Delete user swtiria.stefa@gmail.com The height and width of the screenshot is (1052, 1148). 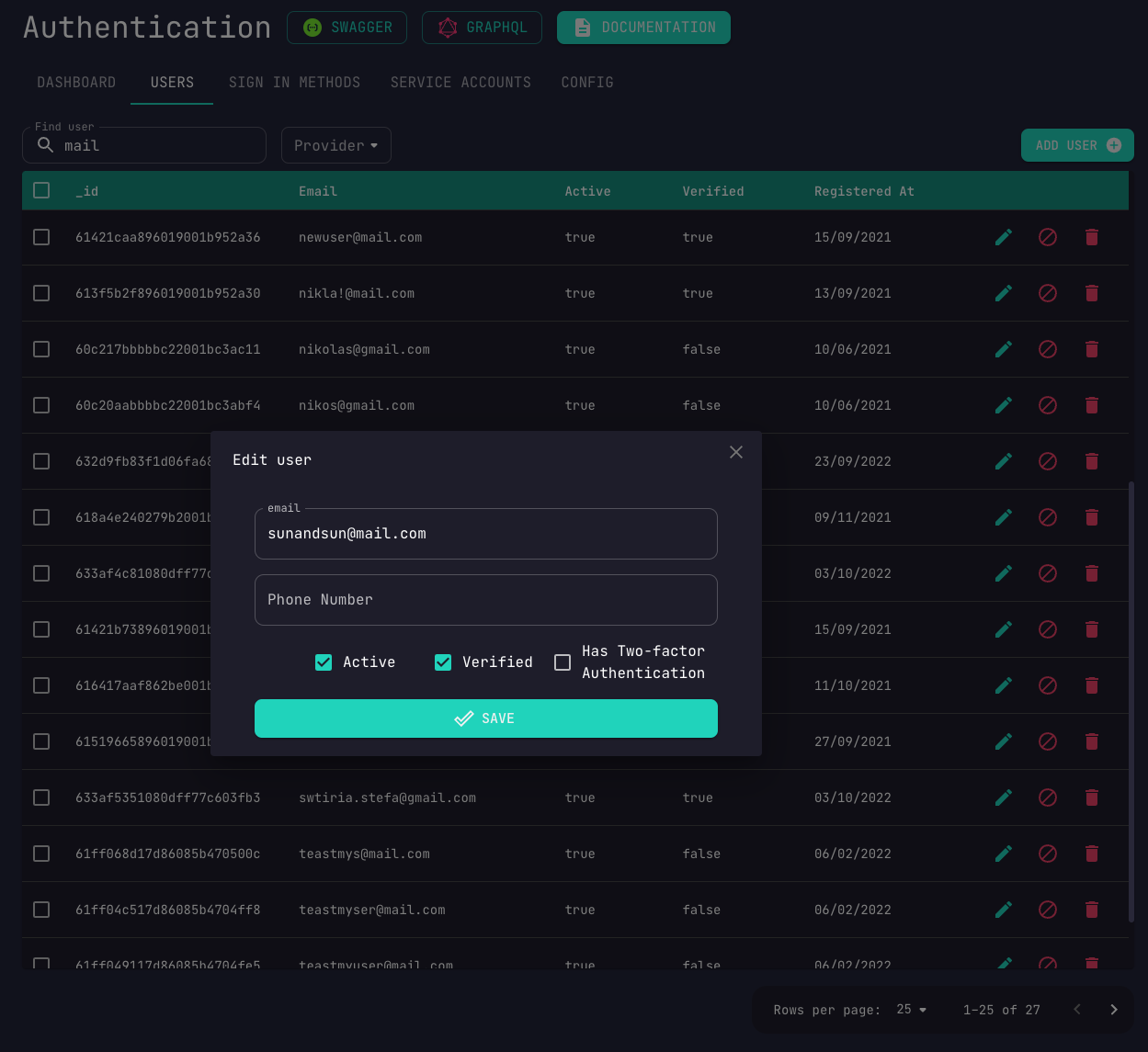point(1092,797)
